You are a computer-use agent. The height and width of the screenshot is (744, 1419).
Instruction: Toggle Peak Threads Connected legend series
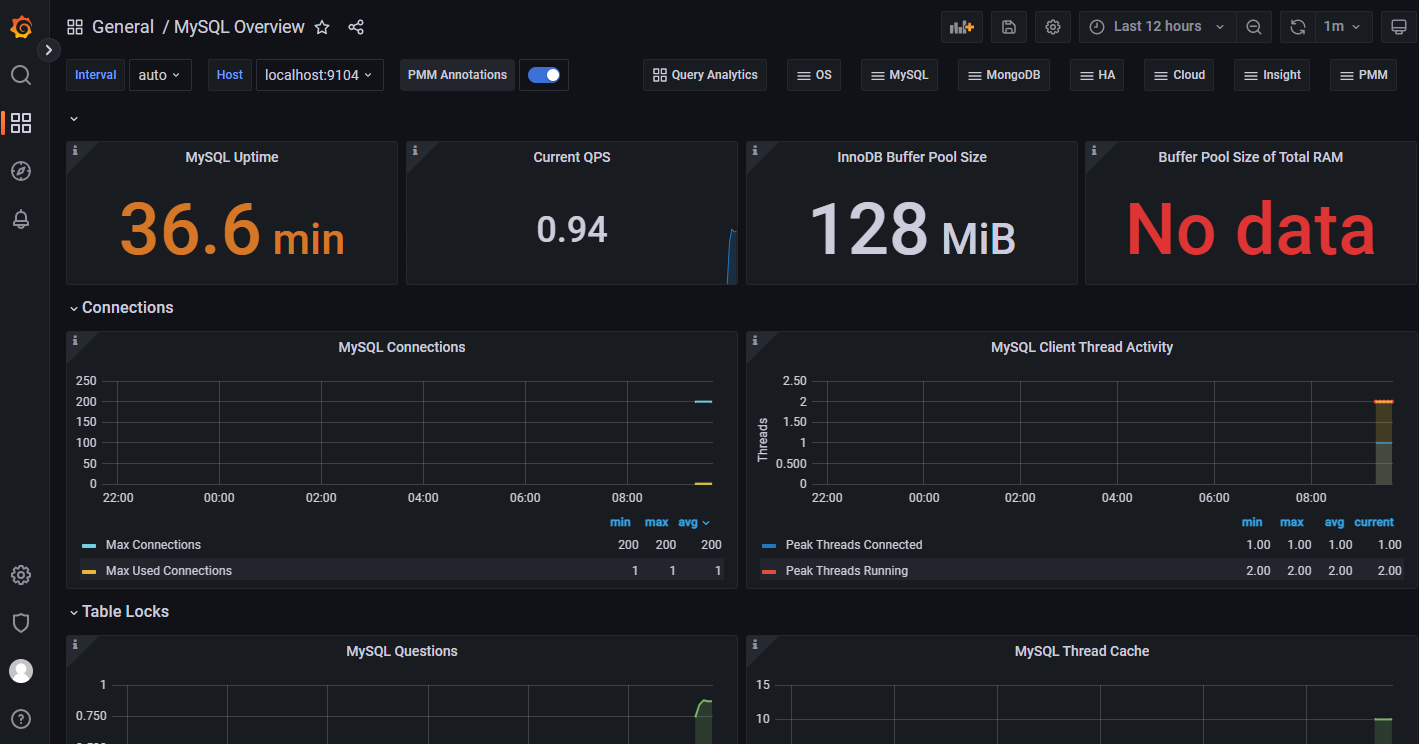coord(854,545)
